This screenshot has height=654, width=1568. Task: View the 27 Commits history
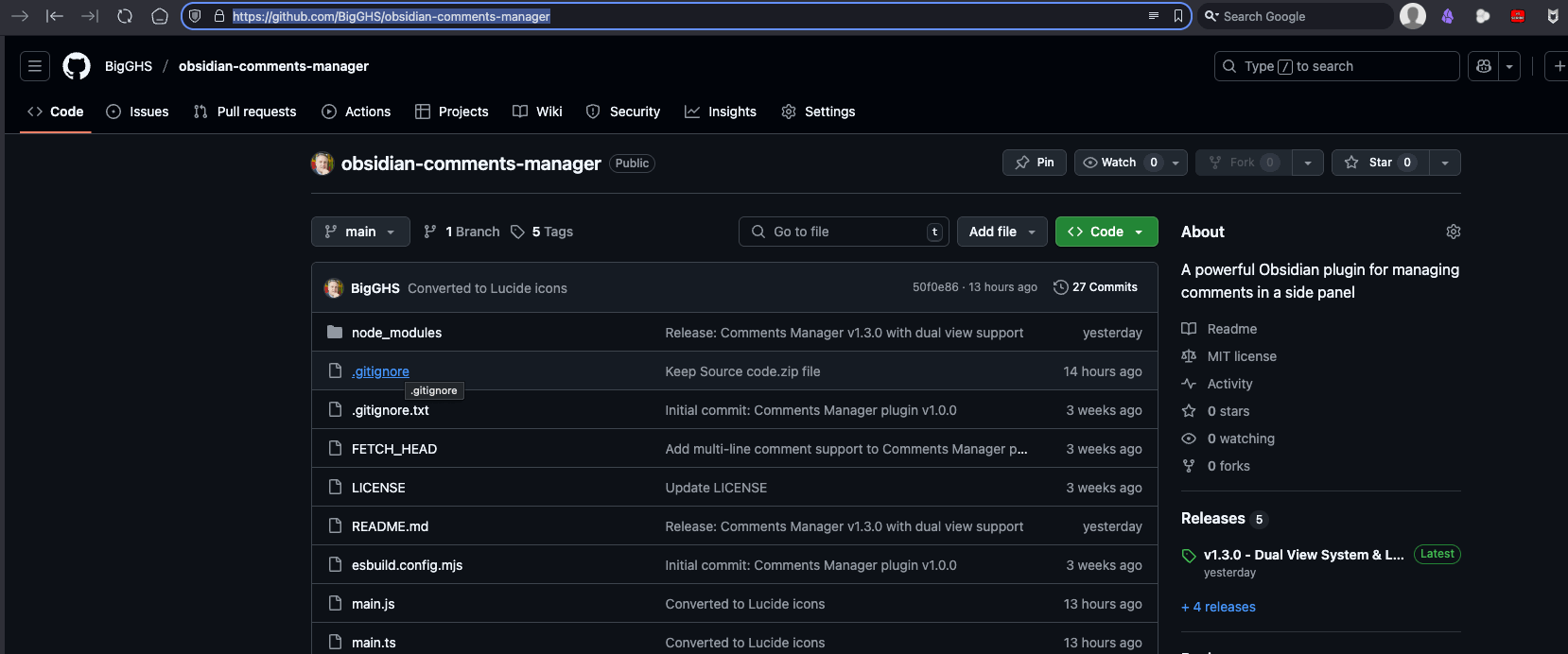pos(1095,287)
